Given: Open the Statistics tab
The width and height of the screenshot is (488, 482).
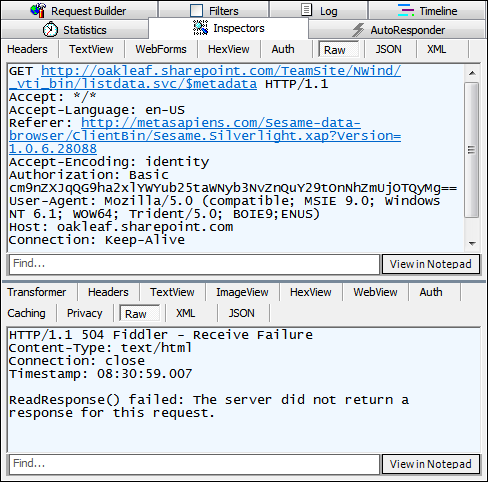Looking at the screenshot, I should pyautogui.click(x=75, y=29).
